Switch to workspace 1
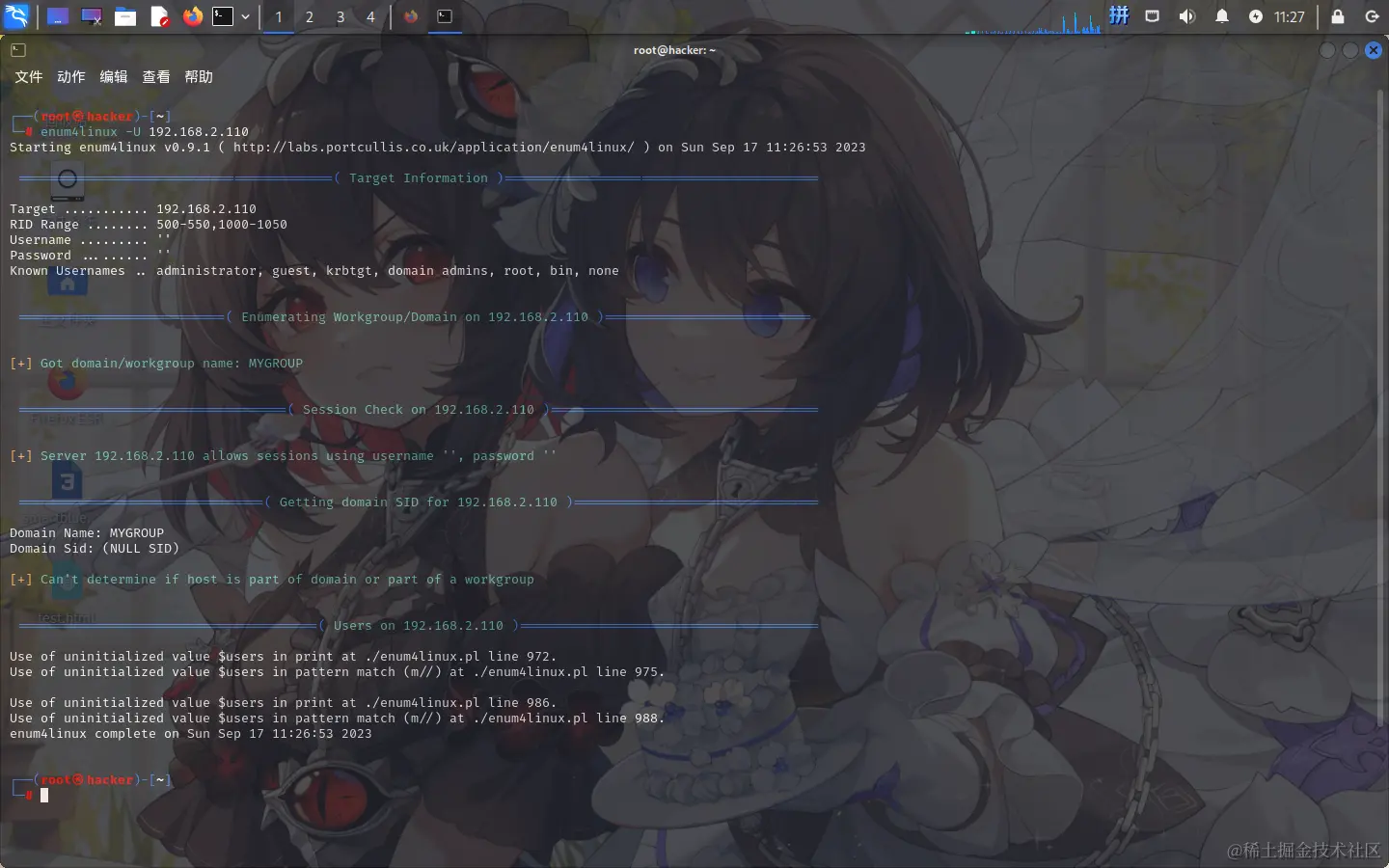Screen dimensions: 1389x868 click(279, 16)
